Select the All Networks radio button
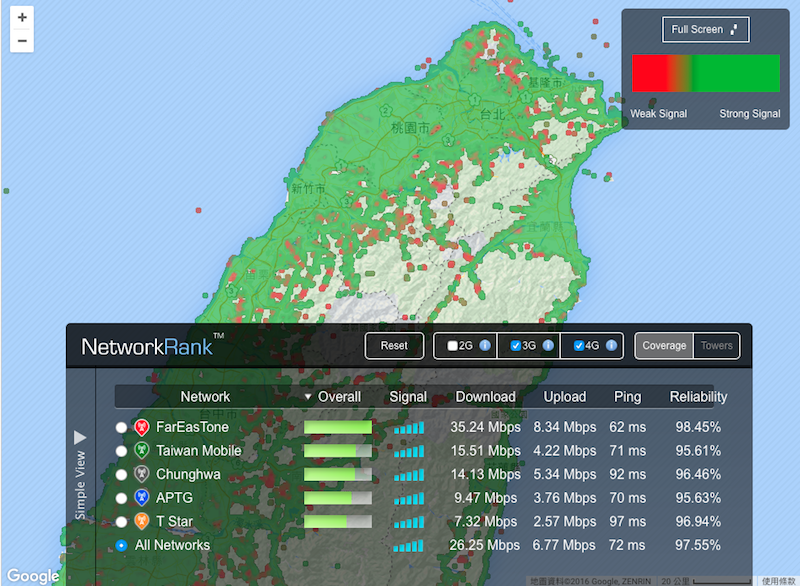This screenshot has height=586, width=800. tap(121, 545)
